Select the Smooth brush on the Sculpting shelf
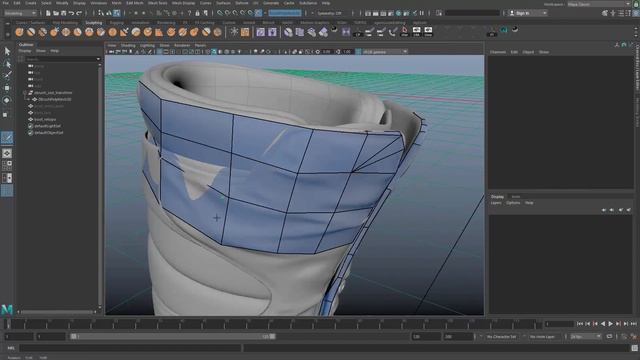This screenshot has height=360, width=640. click(31, 32)
